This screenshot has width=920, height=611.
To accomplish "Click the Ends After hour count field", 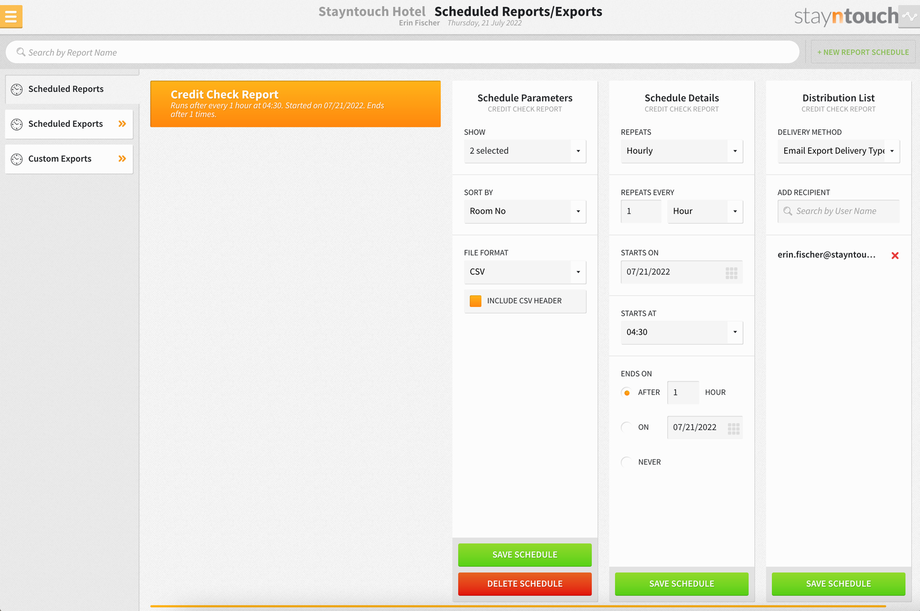I will point(683,392).
